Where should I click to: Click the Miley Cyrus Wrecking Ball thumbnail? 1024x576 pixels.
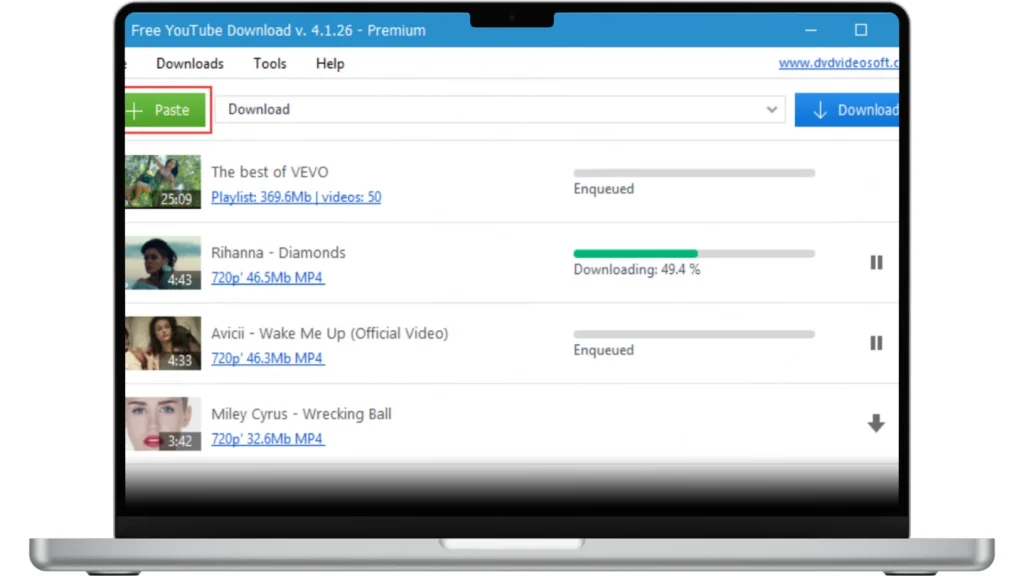(163, 424)
